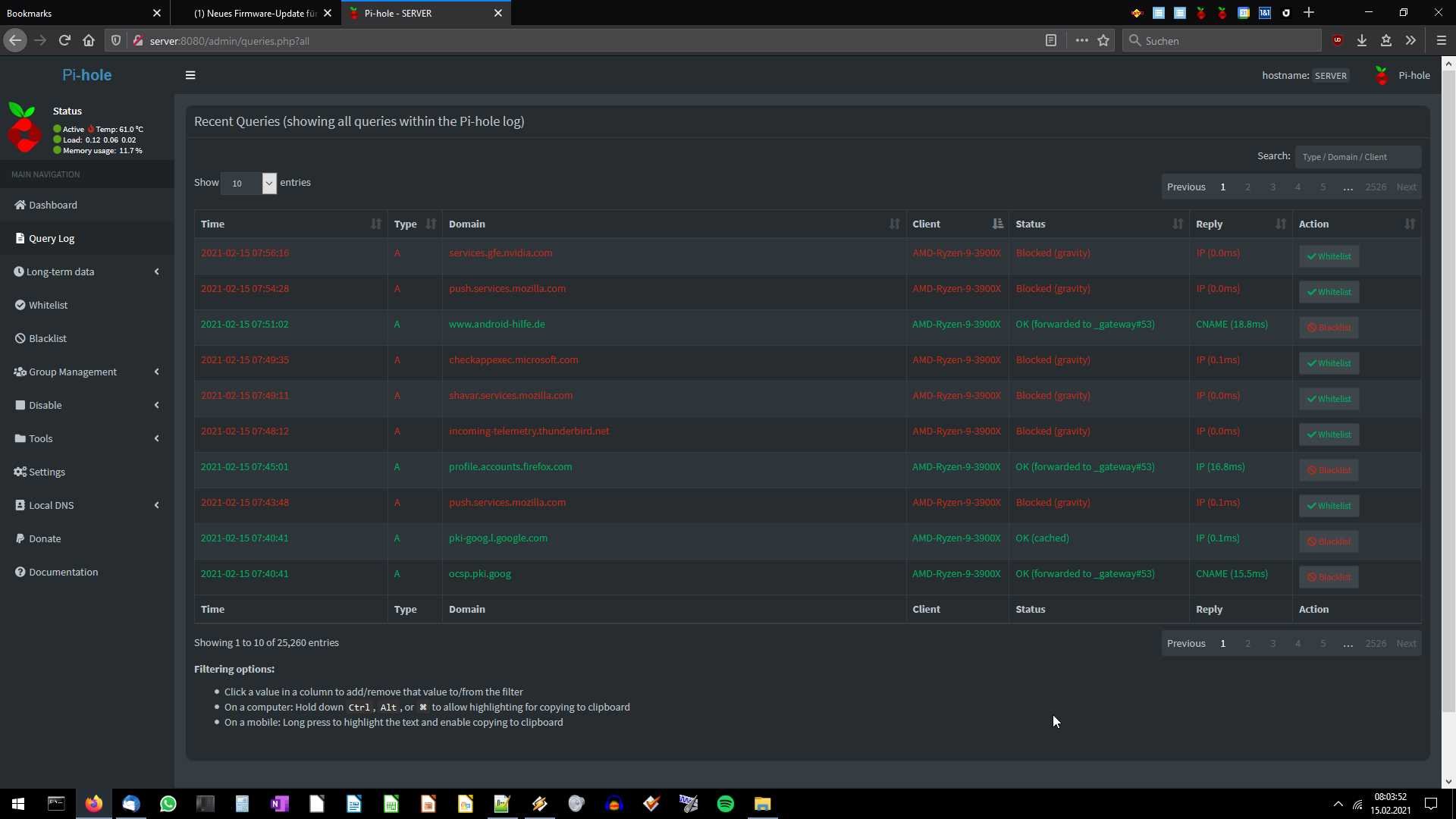This screenshot has width=1456, height=819.
Task: Switch to Neues Firmware-Update tab
Action: click(255, 13)
